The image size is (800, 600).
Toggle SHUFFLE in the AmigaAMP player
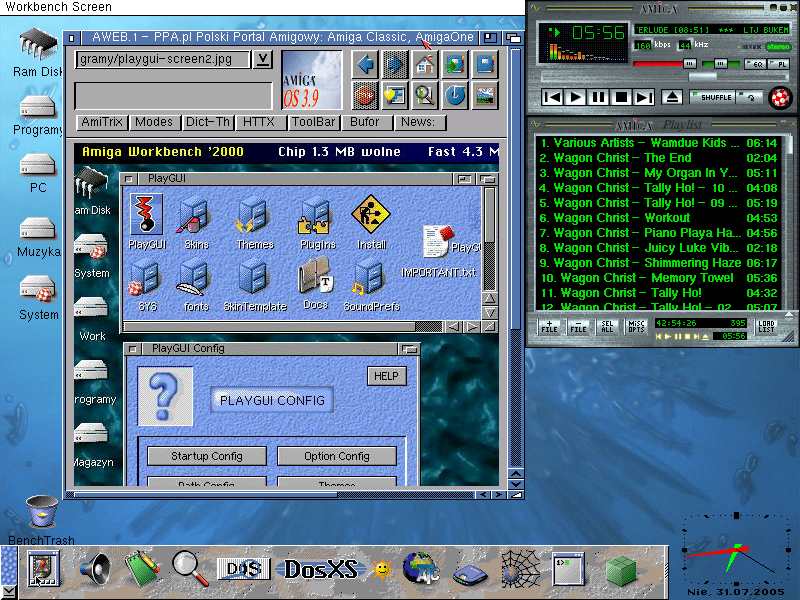coord(712,97)
